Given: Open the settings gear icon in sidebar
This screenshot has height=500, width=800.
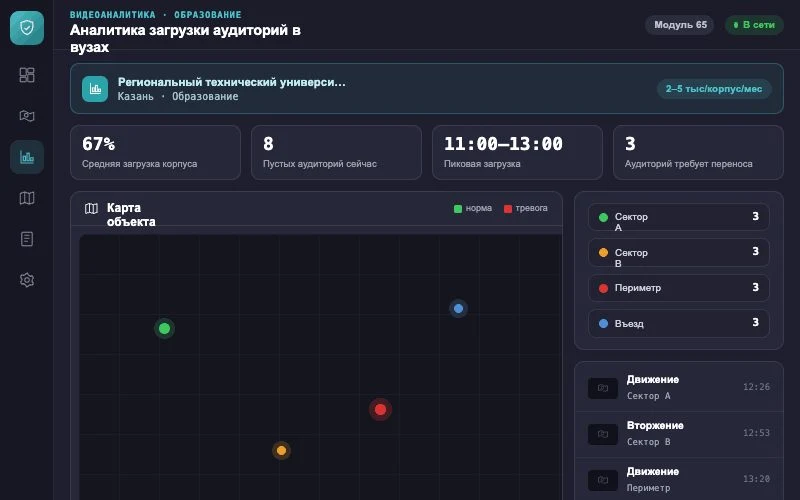Looking at the screenshot, I should point(27,280).
